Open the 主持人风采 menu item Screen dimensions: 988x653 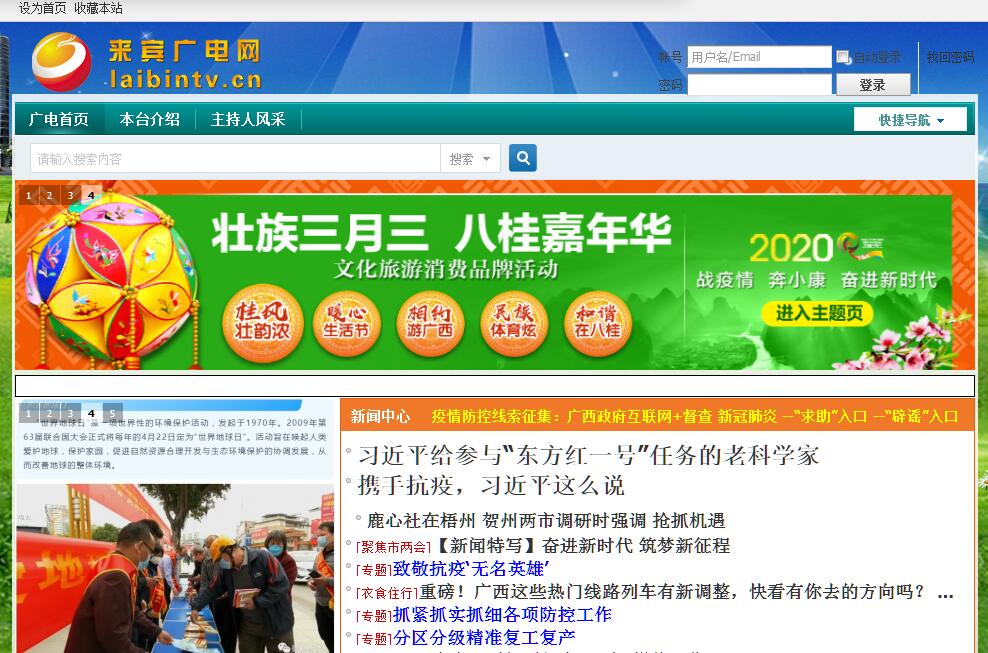point(248,119)
